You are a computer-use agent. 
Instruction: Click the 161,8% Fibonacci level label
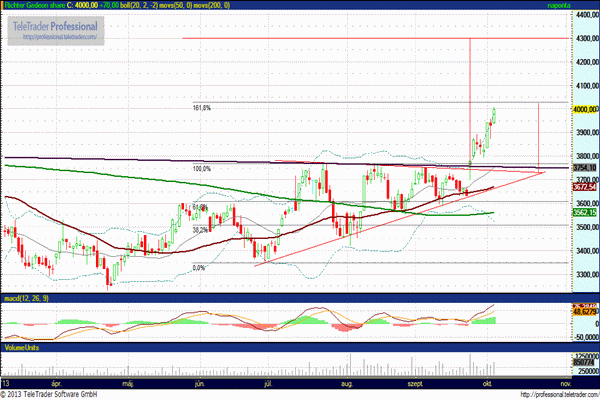coord(202,106)
